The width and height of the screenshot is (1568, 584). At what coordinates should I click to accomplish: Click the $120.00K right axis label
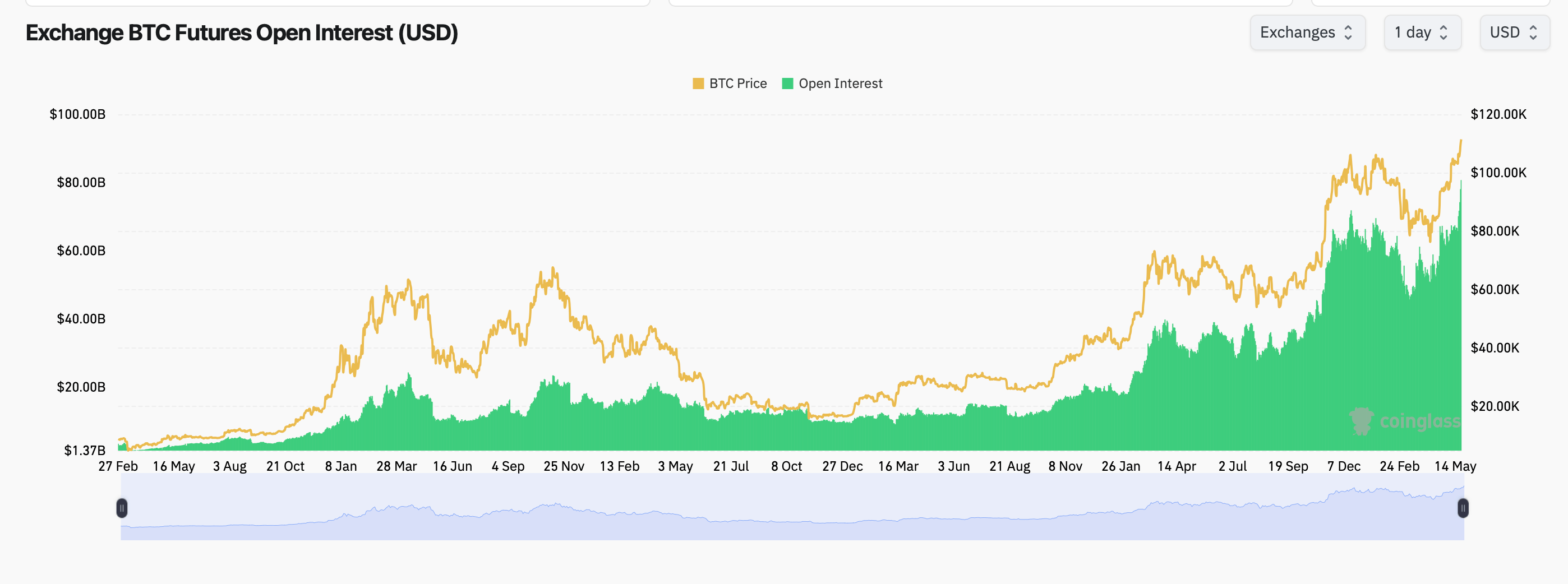[1498, 114]
